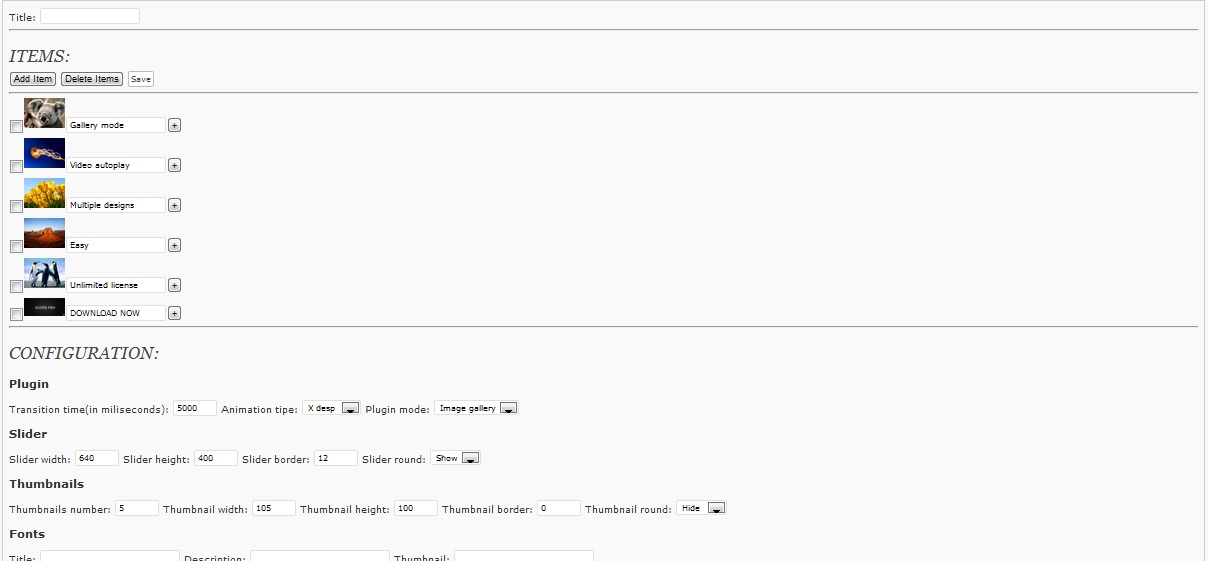
Task: Select the koala thumbnail image
Action: tap(45, 113)
